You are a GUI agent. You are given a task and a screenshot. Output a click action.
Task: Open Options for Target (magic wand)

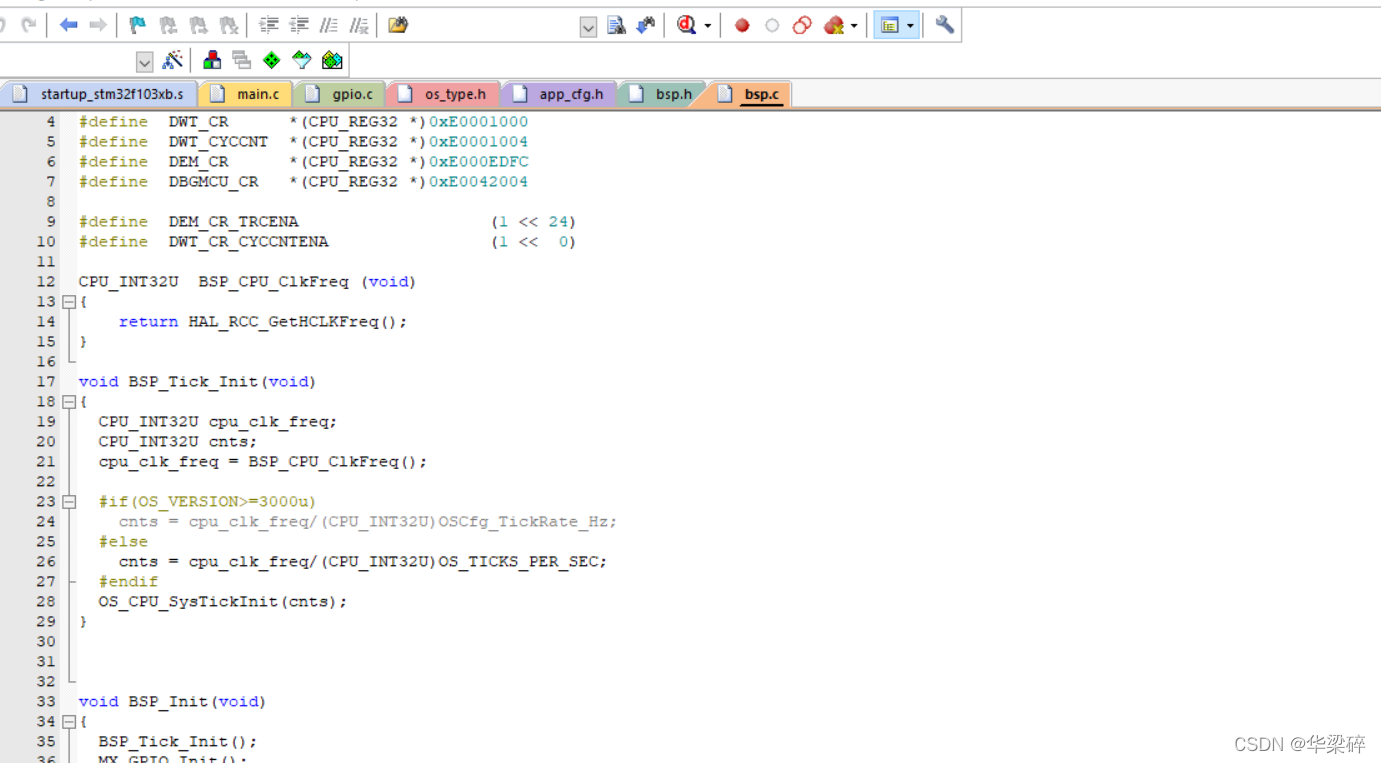click(172, 60)
